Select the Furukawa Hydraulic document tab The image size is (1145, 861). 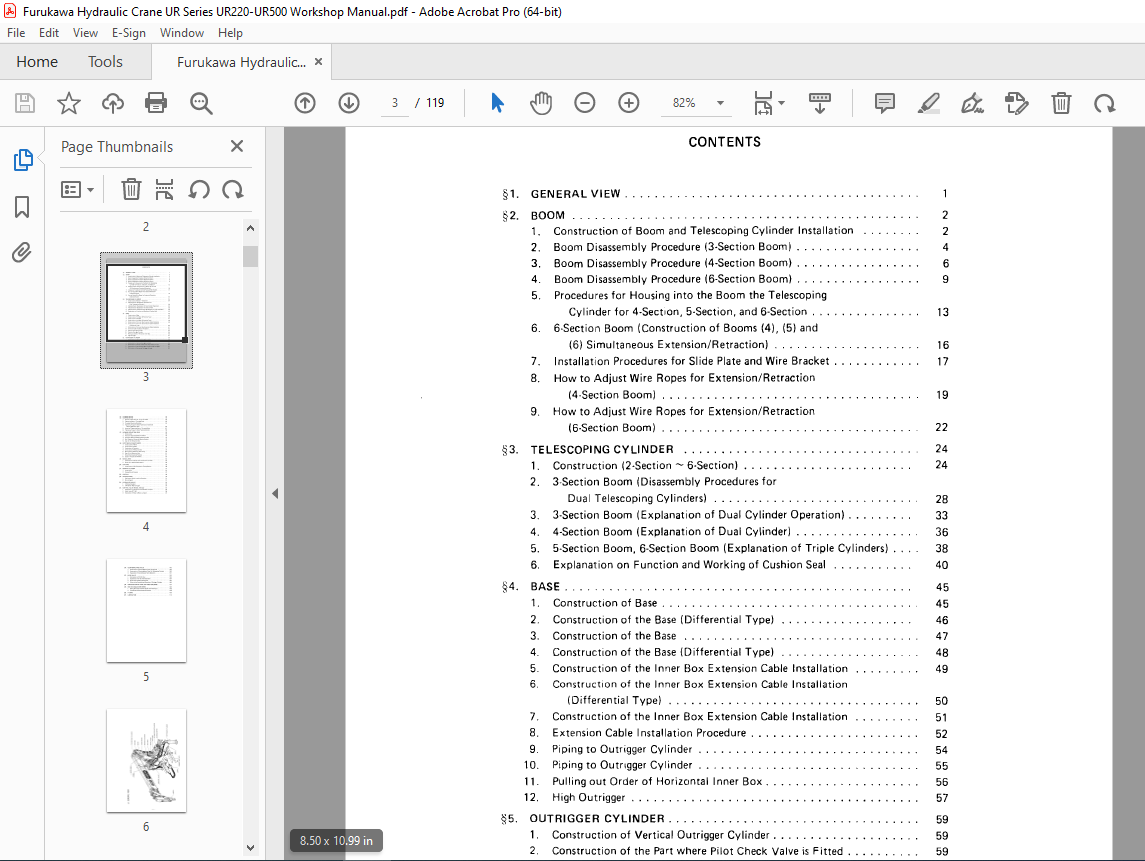241,62
